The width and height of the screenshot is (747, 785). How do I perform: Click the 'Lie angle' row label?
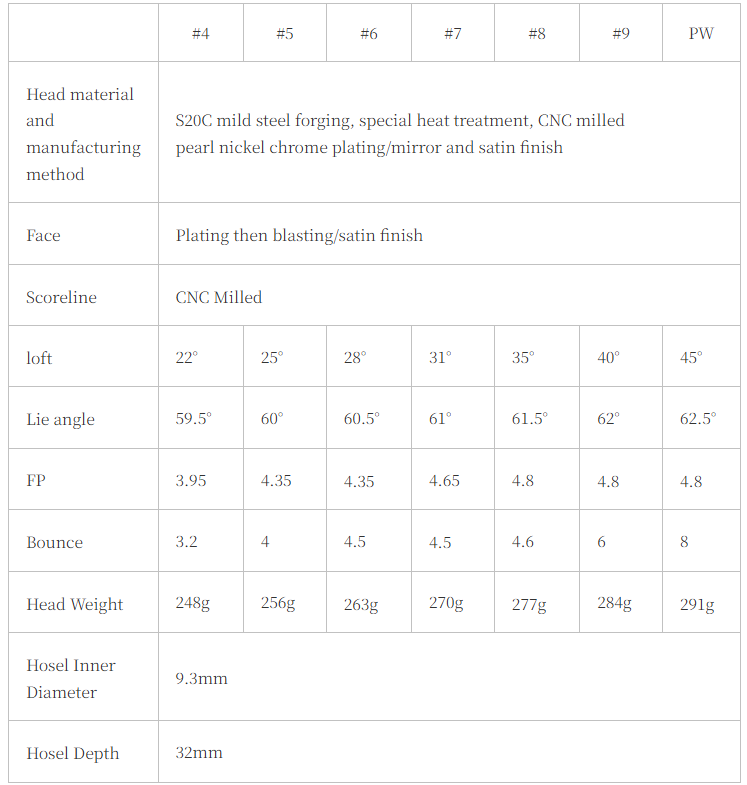(60, 419)
